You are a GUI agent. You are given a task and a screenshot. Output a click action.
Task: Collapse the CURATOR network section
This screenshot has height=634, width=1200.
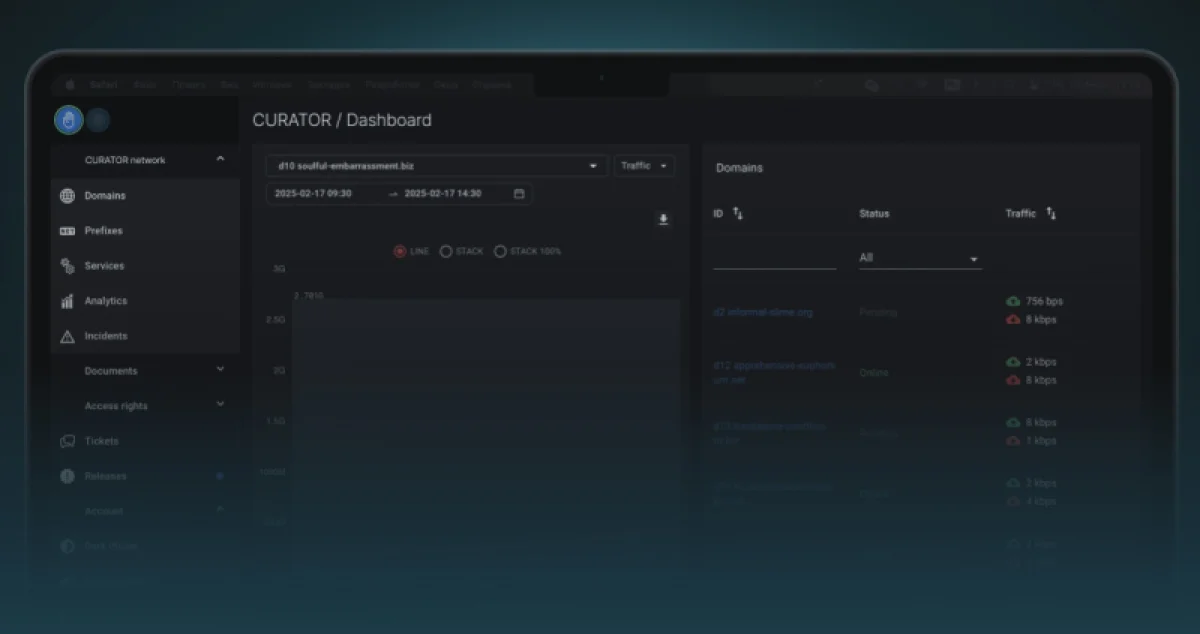(220, 159)
